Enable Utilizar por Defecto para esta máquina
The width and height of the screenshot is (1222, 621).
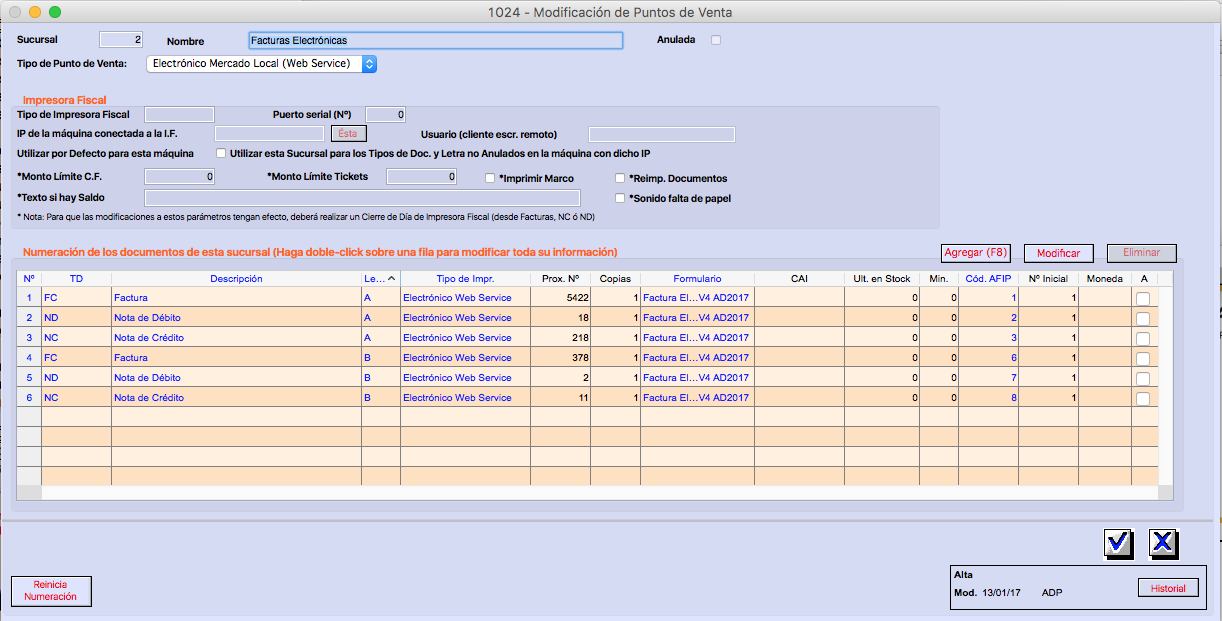tap(221, 153)
